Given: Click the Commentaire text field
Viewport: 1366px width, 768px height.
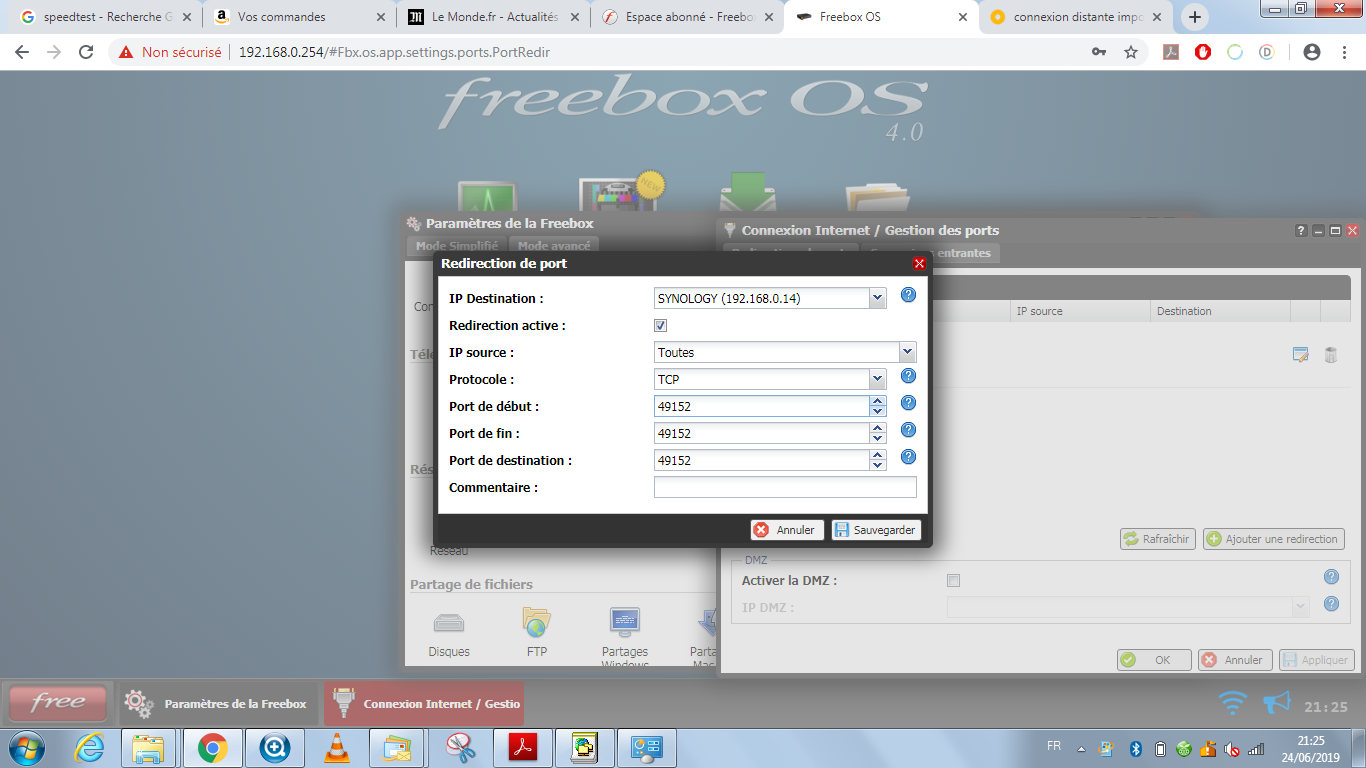Looking at the screenshot, I should pyautogui.click(x=785, y=487).
